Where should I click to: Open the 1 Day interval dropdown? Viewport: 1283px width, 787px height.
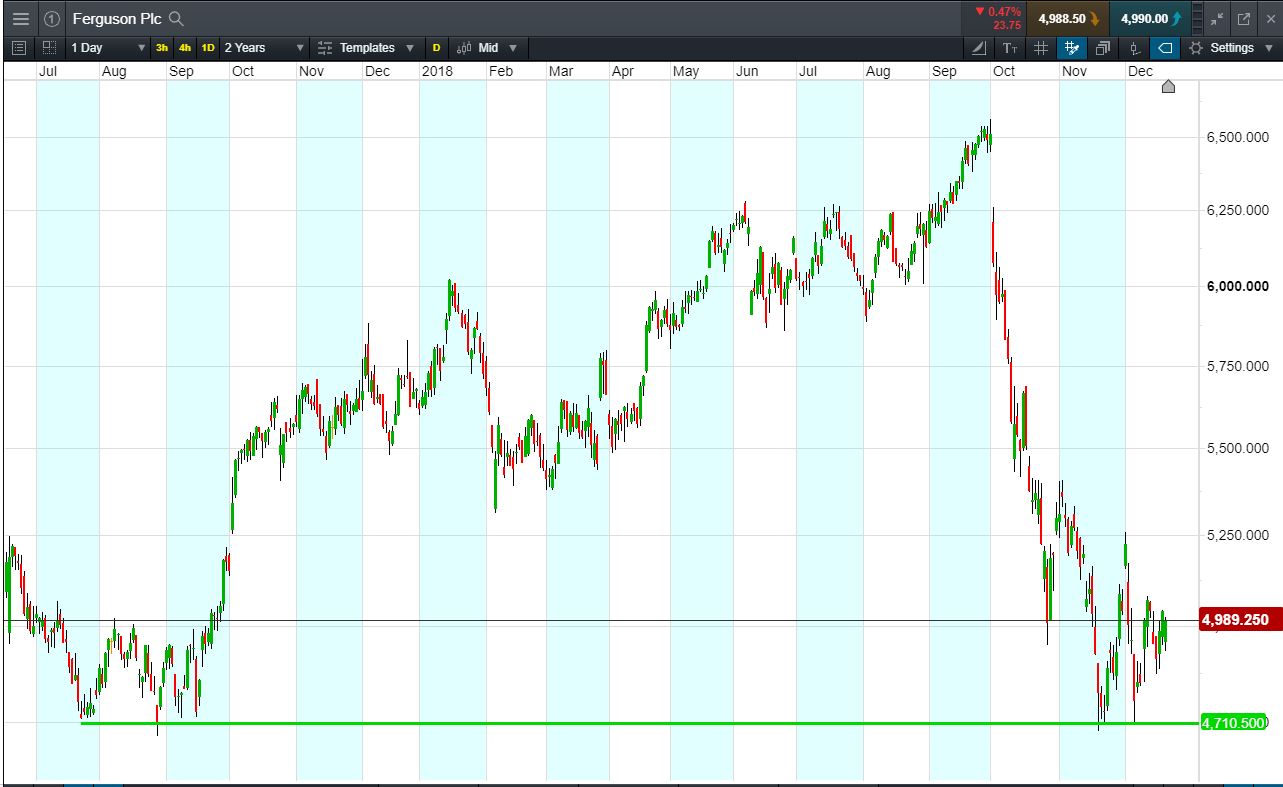pos(107,47)
